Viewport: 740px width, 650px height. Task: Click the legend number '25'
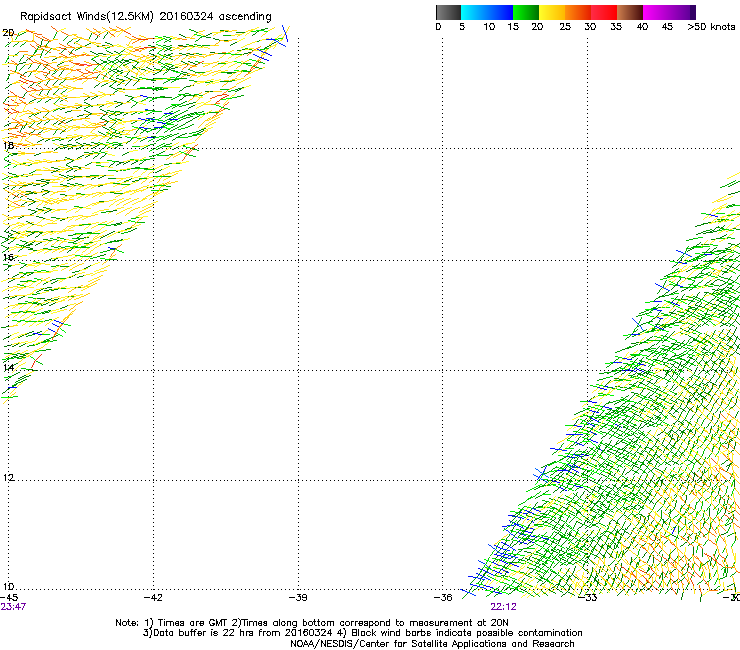tap(565, 27)
